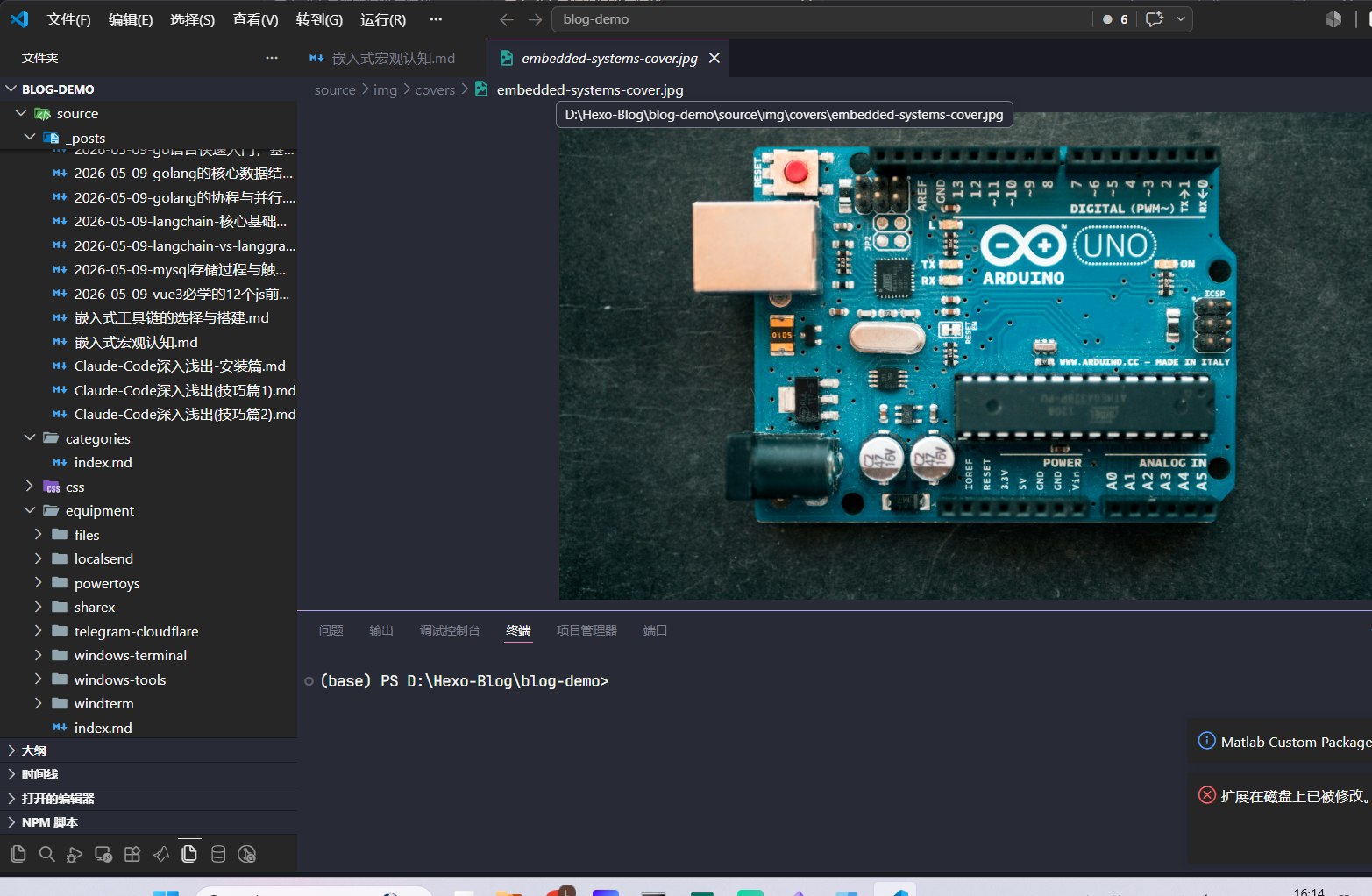Expand the 大纲 section
This screenshot has height=896, width=1372.
coord(148,750)
